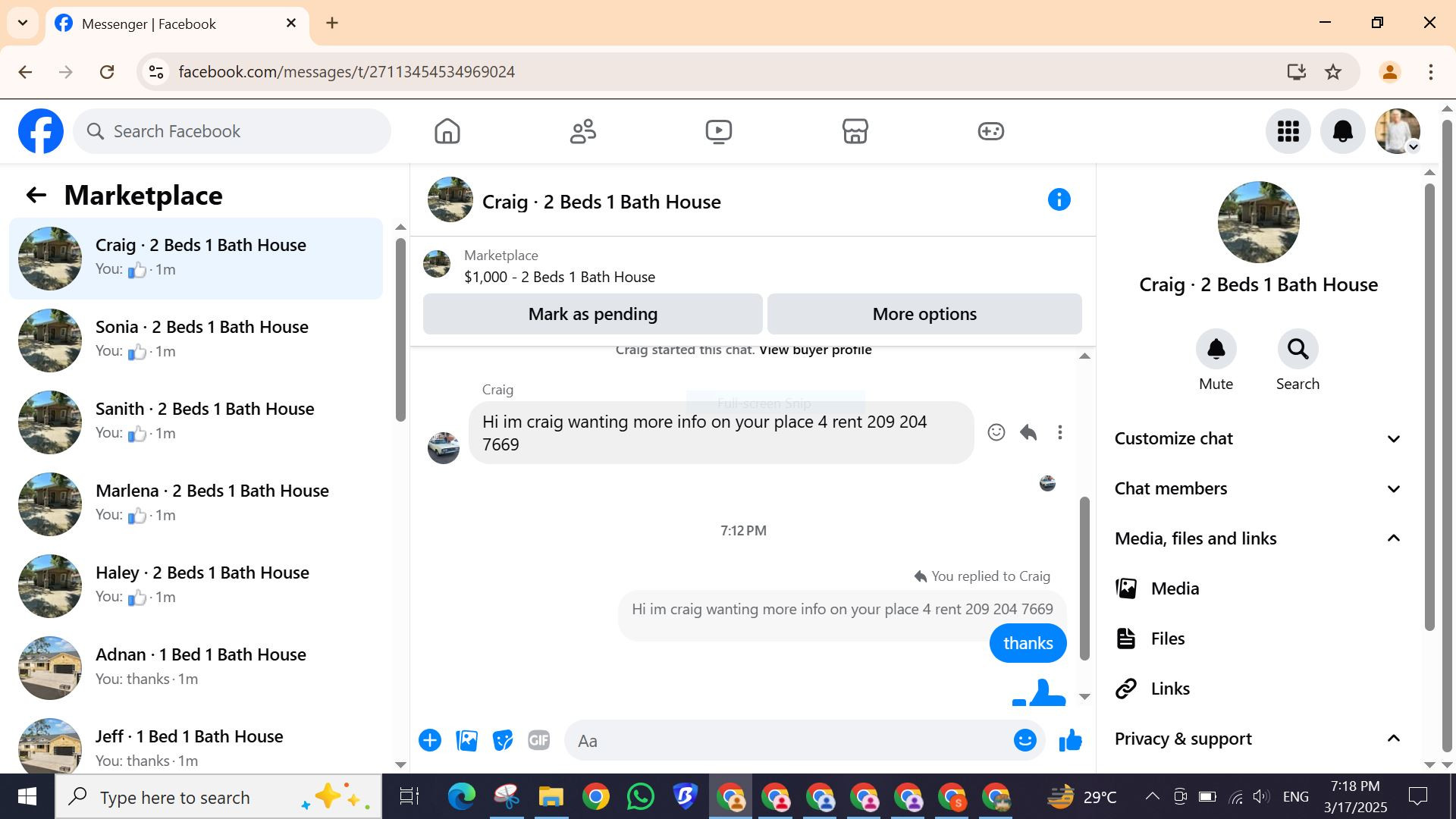Bookmark this page with star icon
This screenshot has height=819, width=1456.
pos(1333,72)
